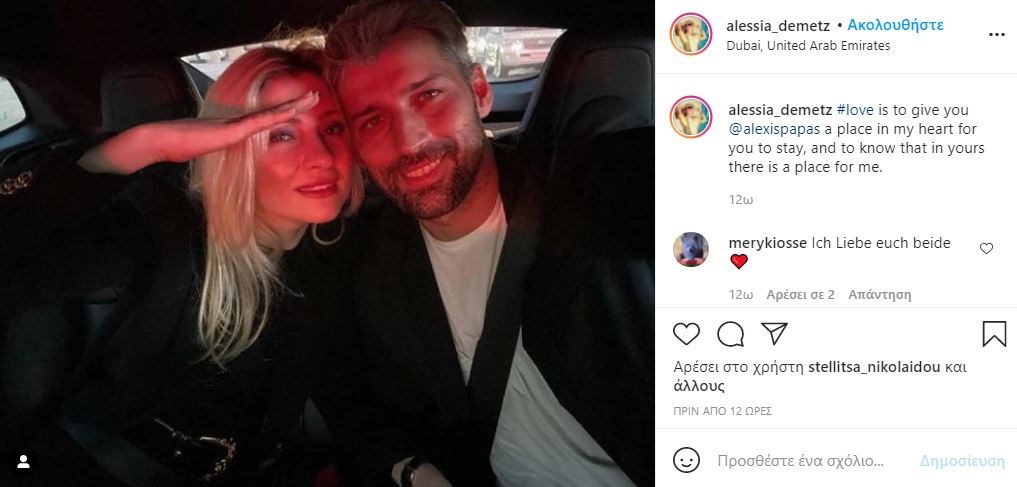Open the emoji smiley picker

click(x=686, y=460)
